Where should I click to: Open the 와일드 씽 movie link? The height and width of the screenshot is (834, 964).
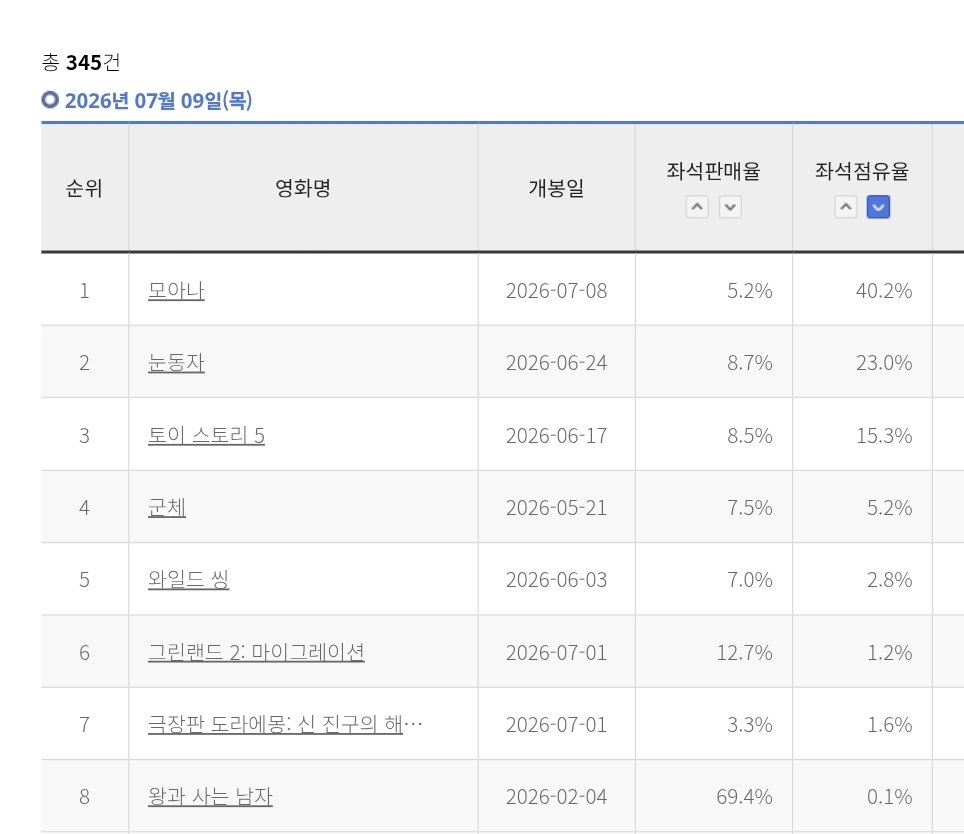(x=188, y=580)
